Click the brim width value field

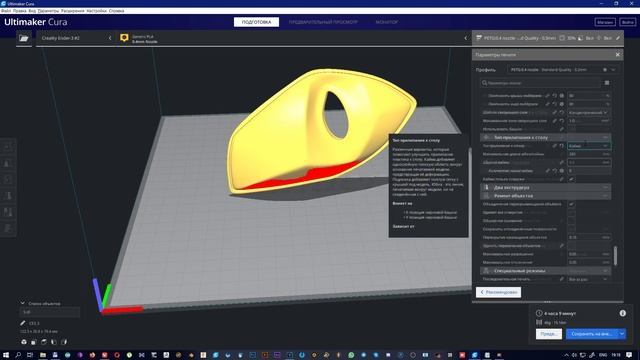tap(589, 162)
